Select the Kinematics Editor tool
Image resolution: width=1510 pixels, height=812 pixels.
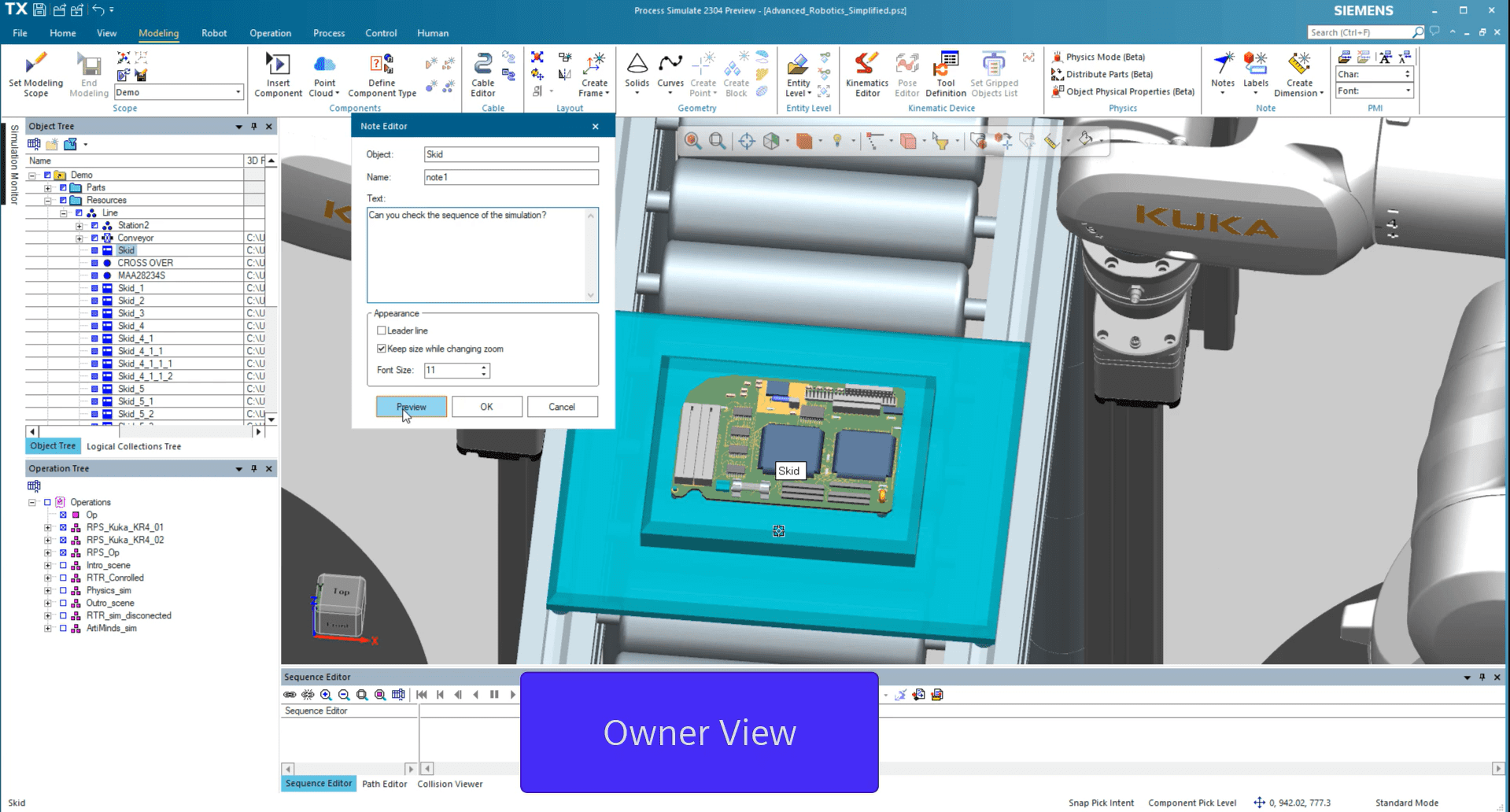[866, 74]
